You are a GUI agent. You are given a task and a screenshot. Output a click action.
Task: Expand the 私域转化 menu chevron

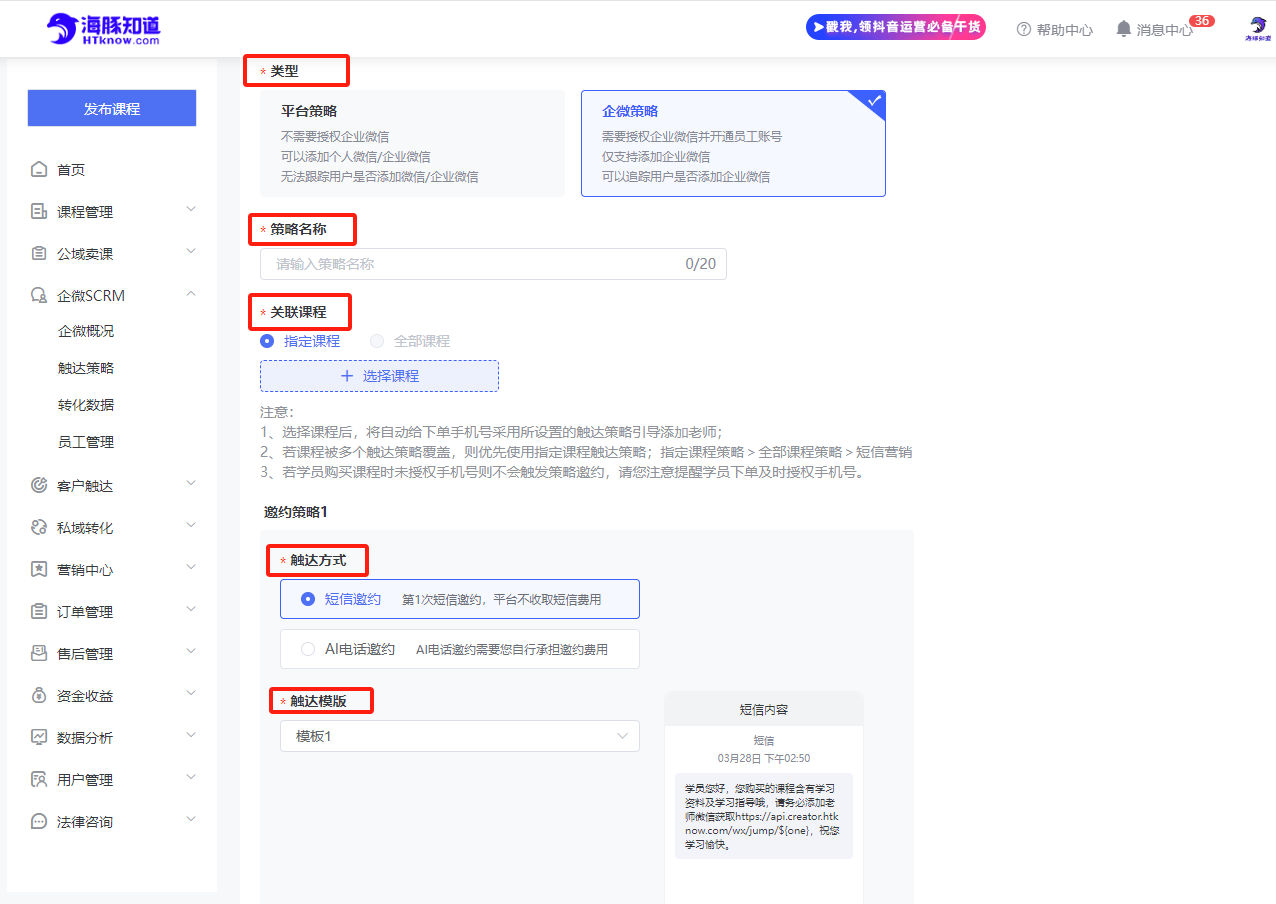(191, 525)
